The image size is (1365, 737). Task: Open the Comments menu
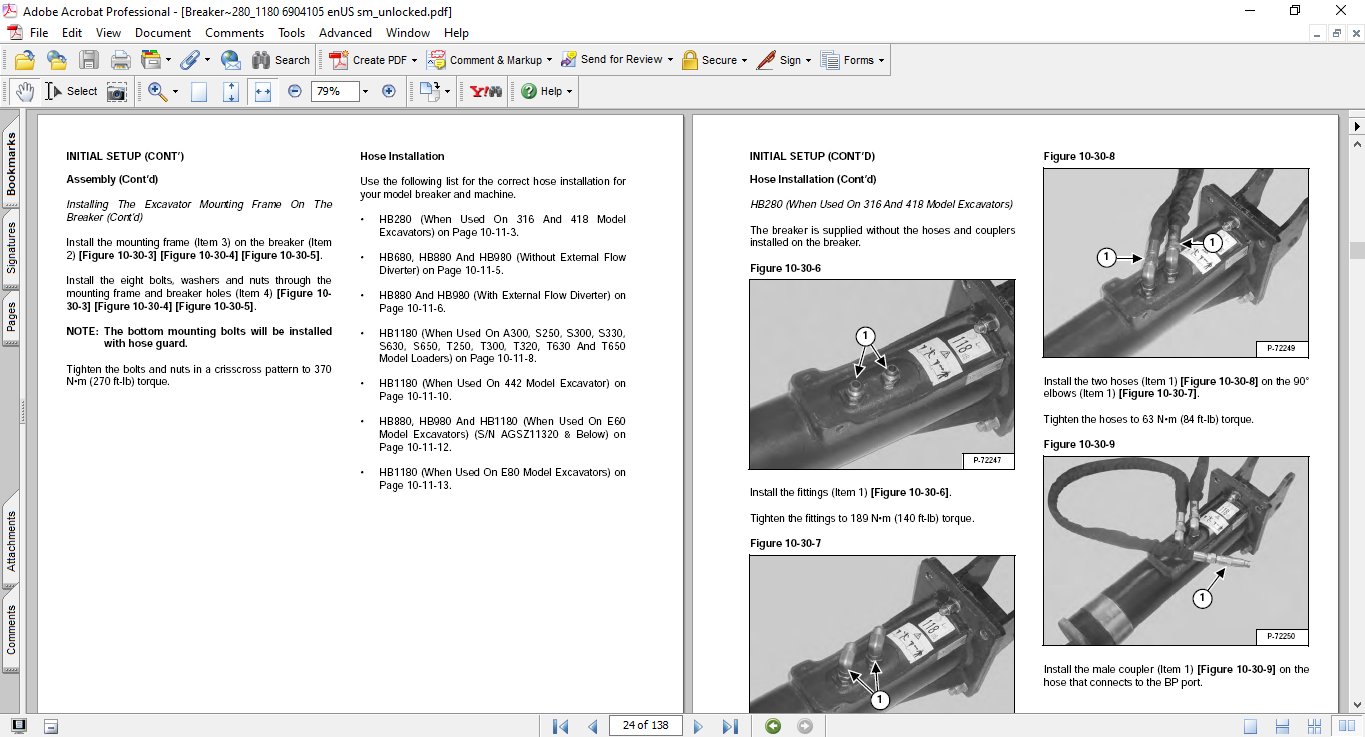[235, 32]
